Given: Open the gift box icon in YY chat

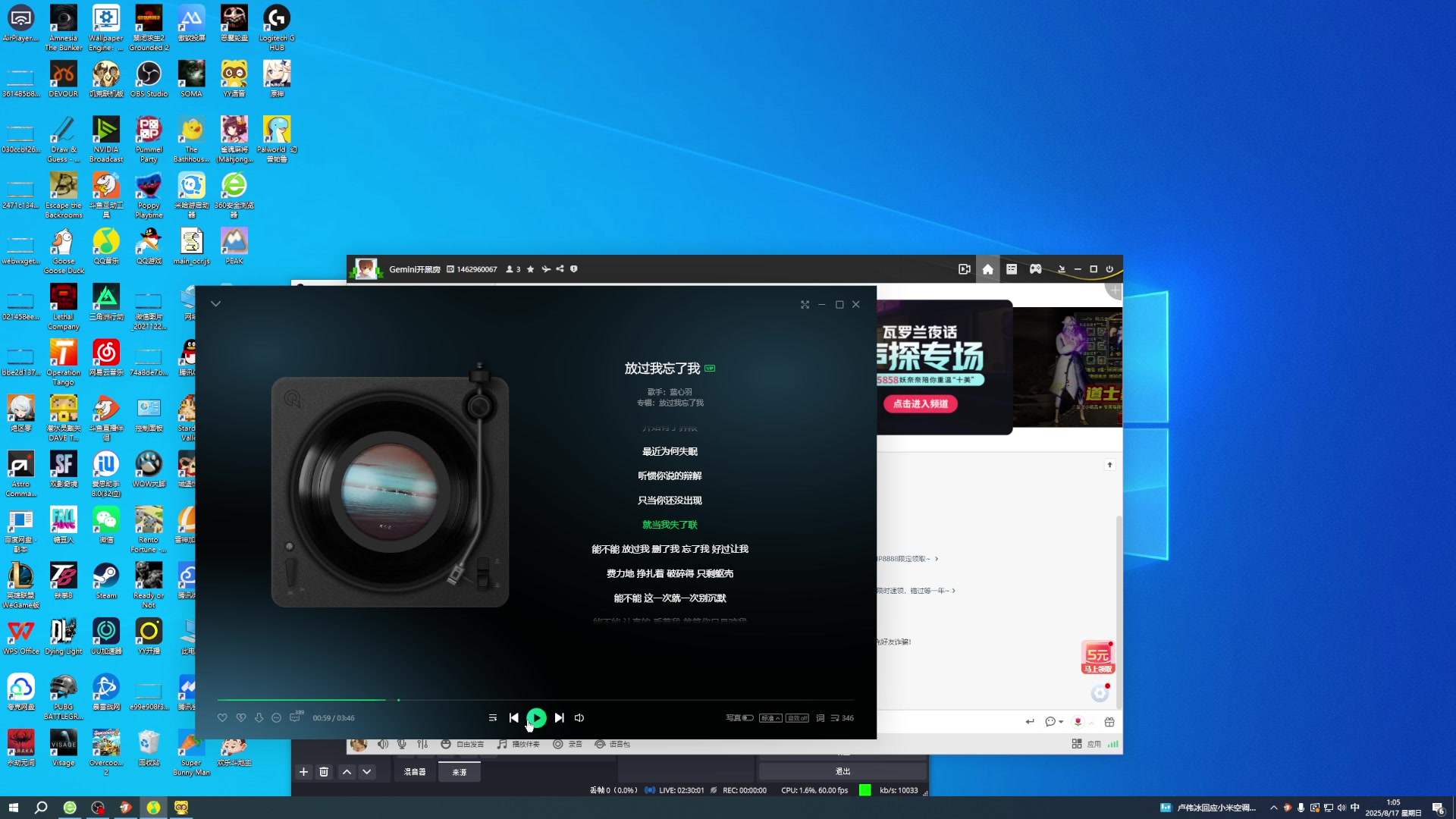Looking at the screenshot, I should coord(1109,722).
